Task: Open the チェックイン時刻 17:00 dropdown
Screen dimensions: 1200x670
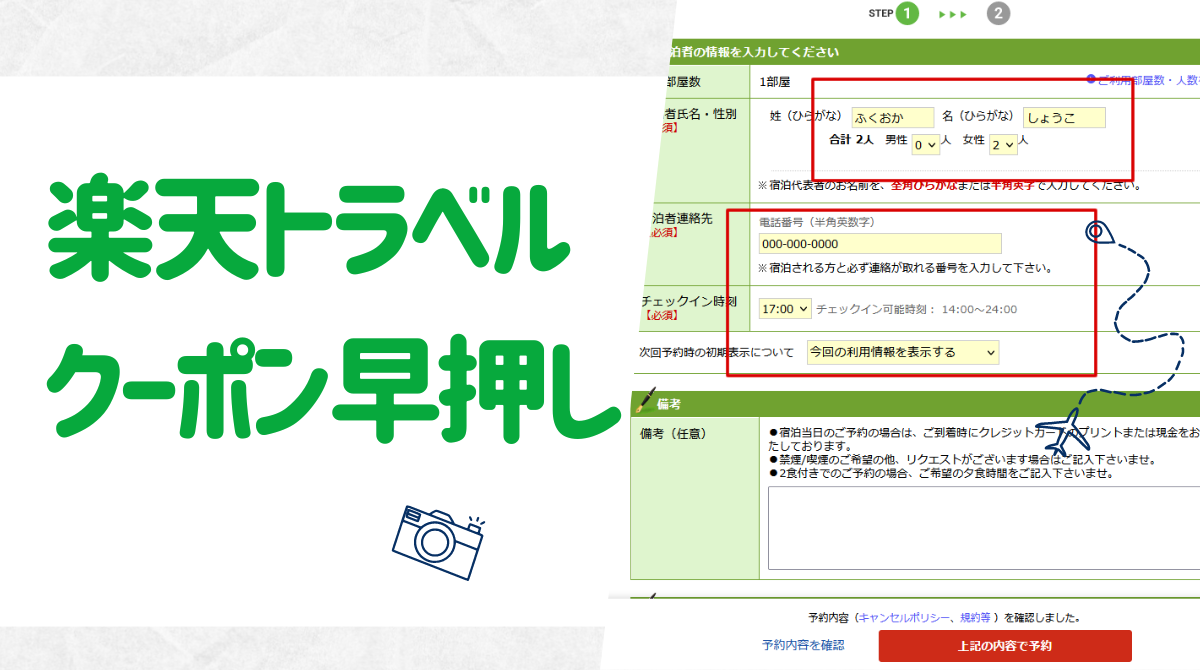Action: tap(785, 309)
